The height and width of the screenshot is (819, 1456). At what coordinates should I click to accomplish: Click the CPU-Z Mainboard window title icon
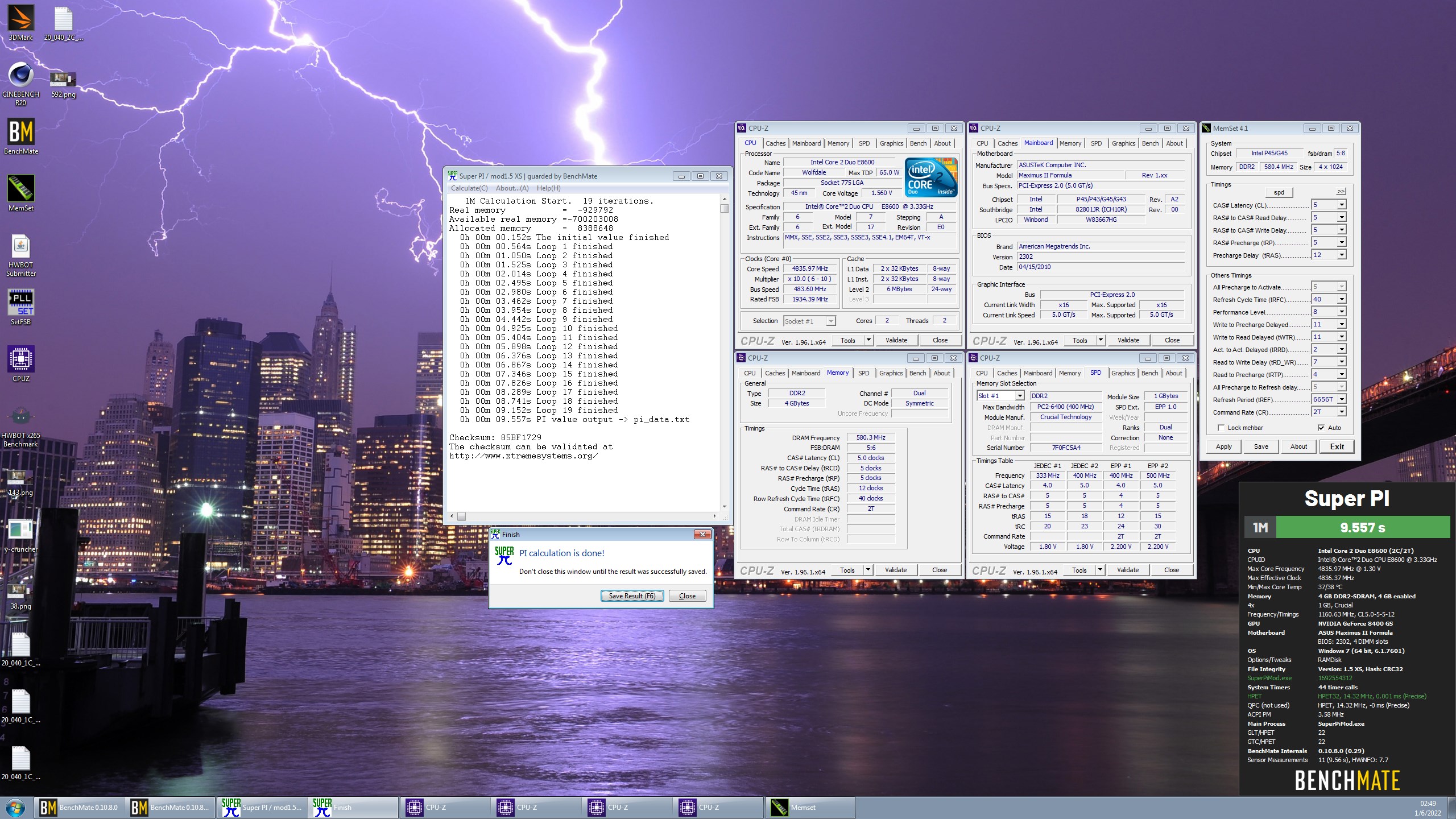click(x=974, y=128)
